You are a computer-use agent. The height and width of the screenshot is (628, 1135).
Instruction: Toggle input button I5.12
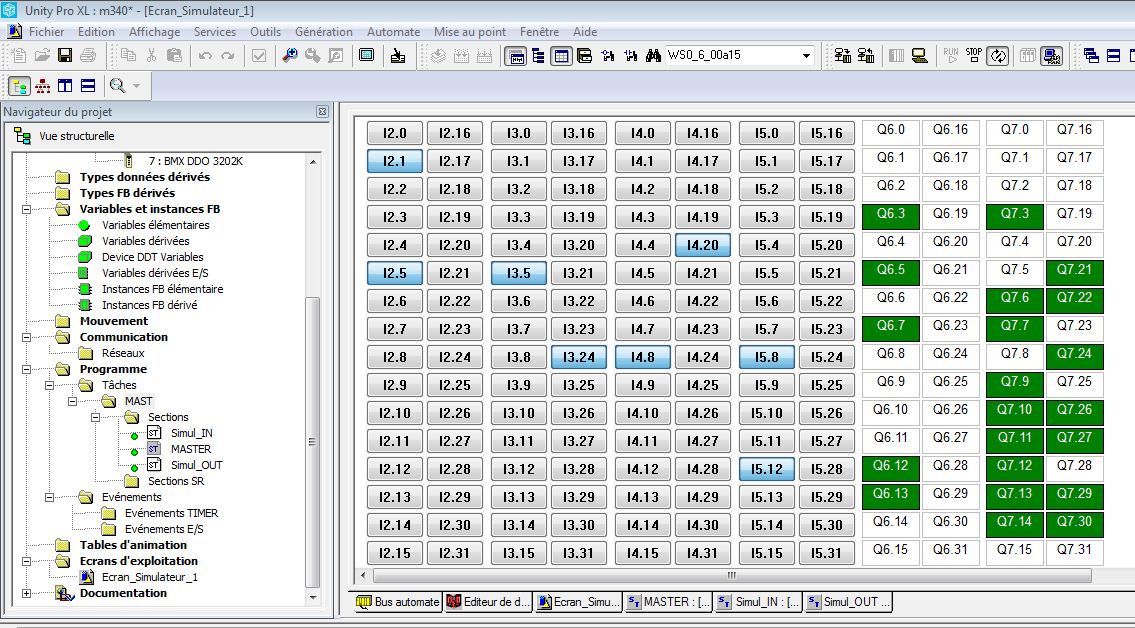[767, 470]
